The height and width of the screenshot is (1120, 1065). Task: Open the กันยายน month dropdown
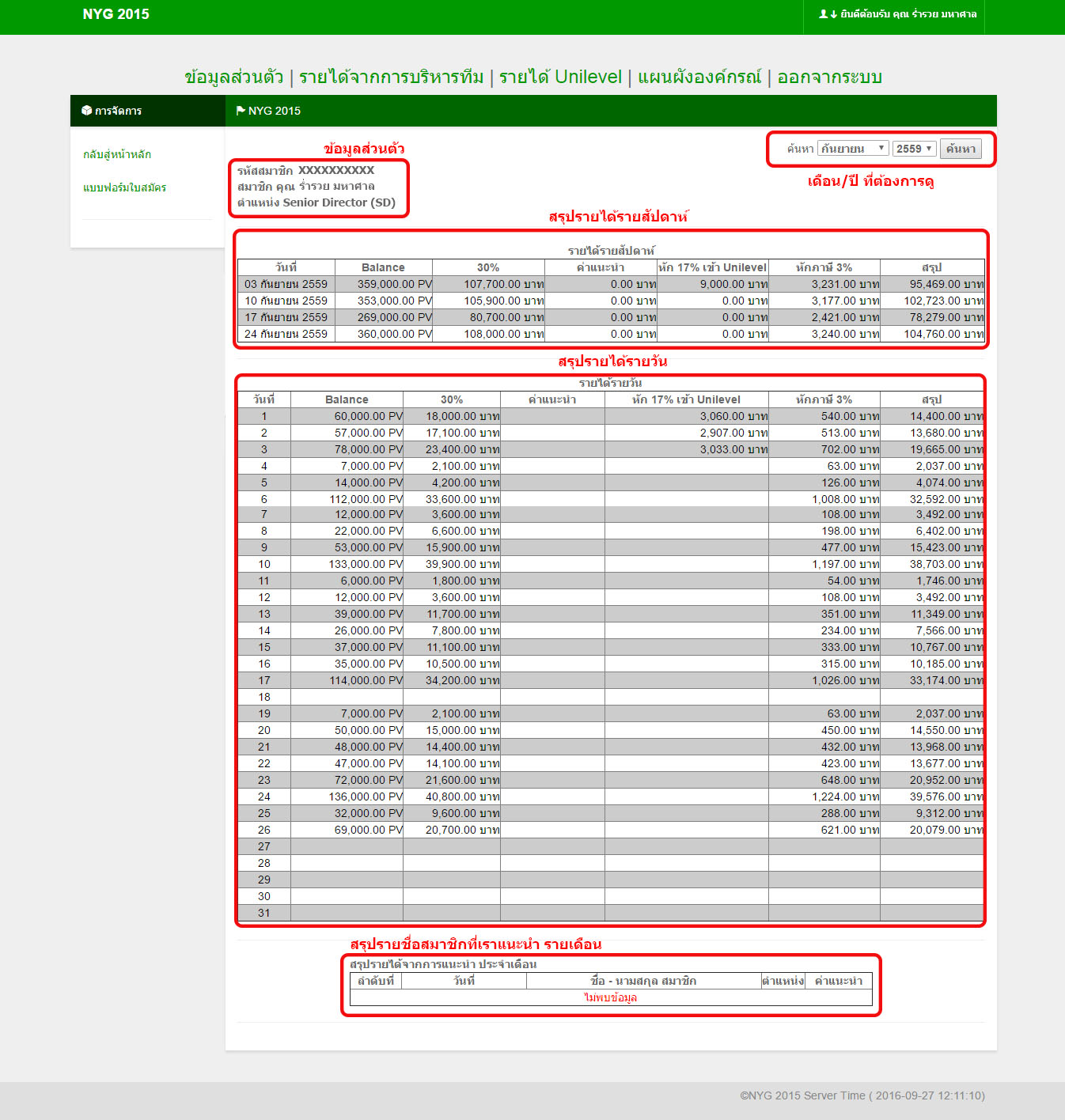point(852,149)
